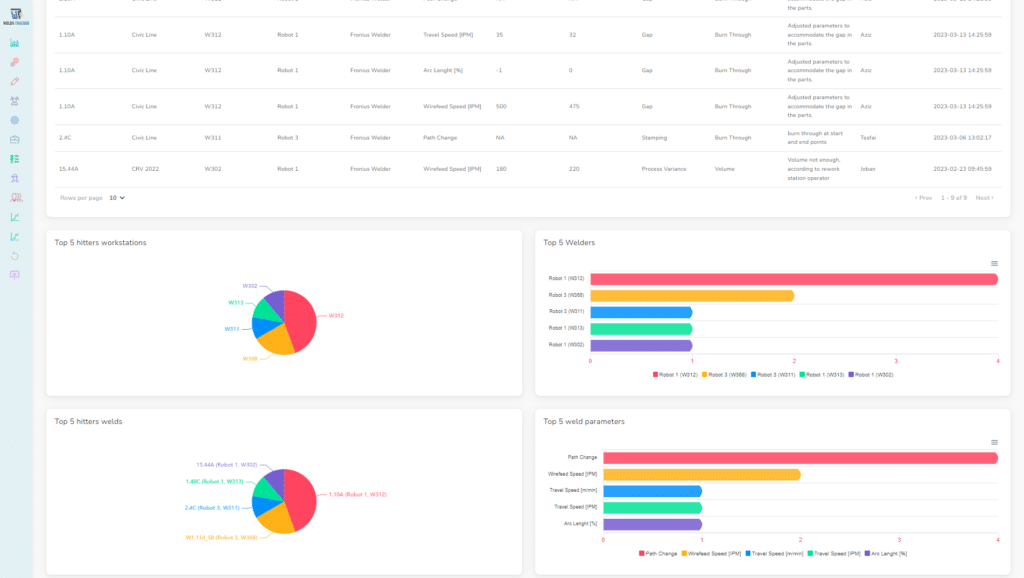Click the Top 5 hitters welds title

pyautogui.click(x=88, y=421)
